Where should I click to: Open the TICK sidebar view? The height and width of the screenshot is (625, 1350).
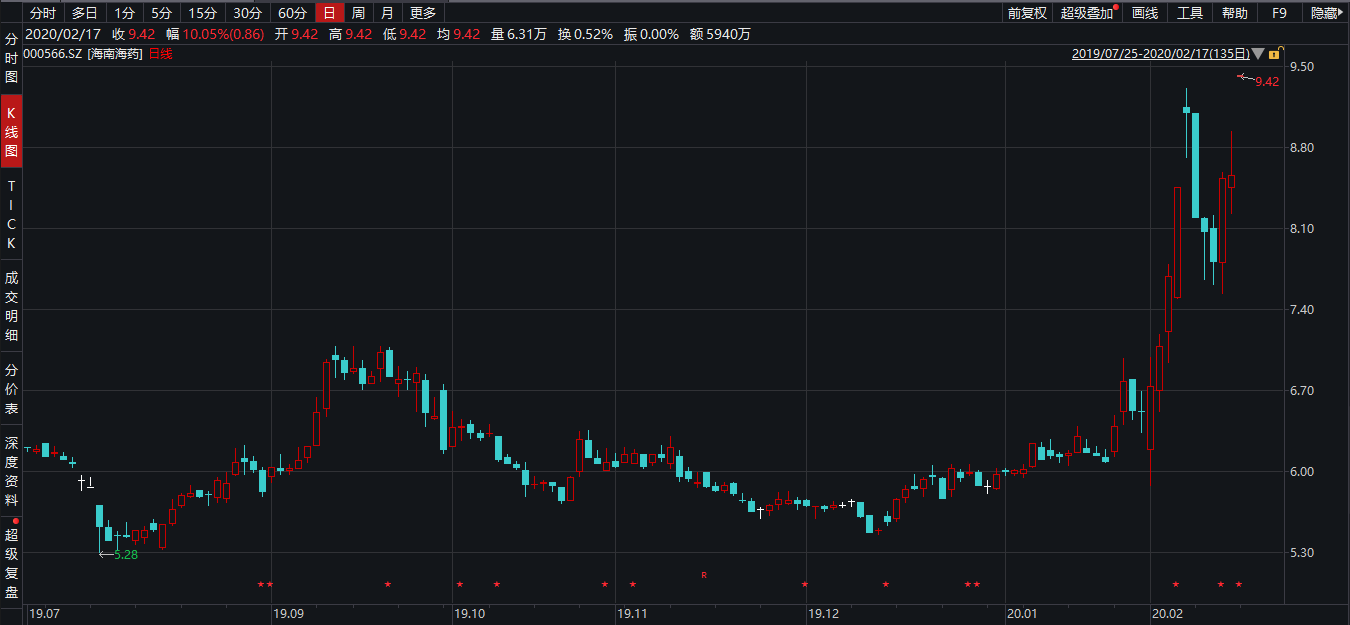click(x=12, y=215)
